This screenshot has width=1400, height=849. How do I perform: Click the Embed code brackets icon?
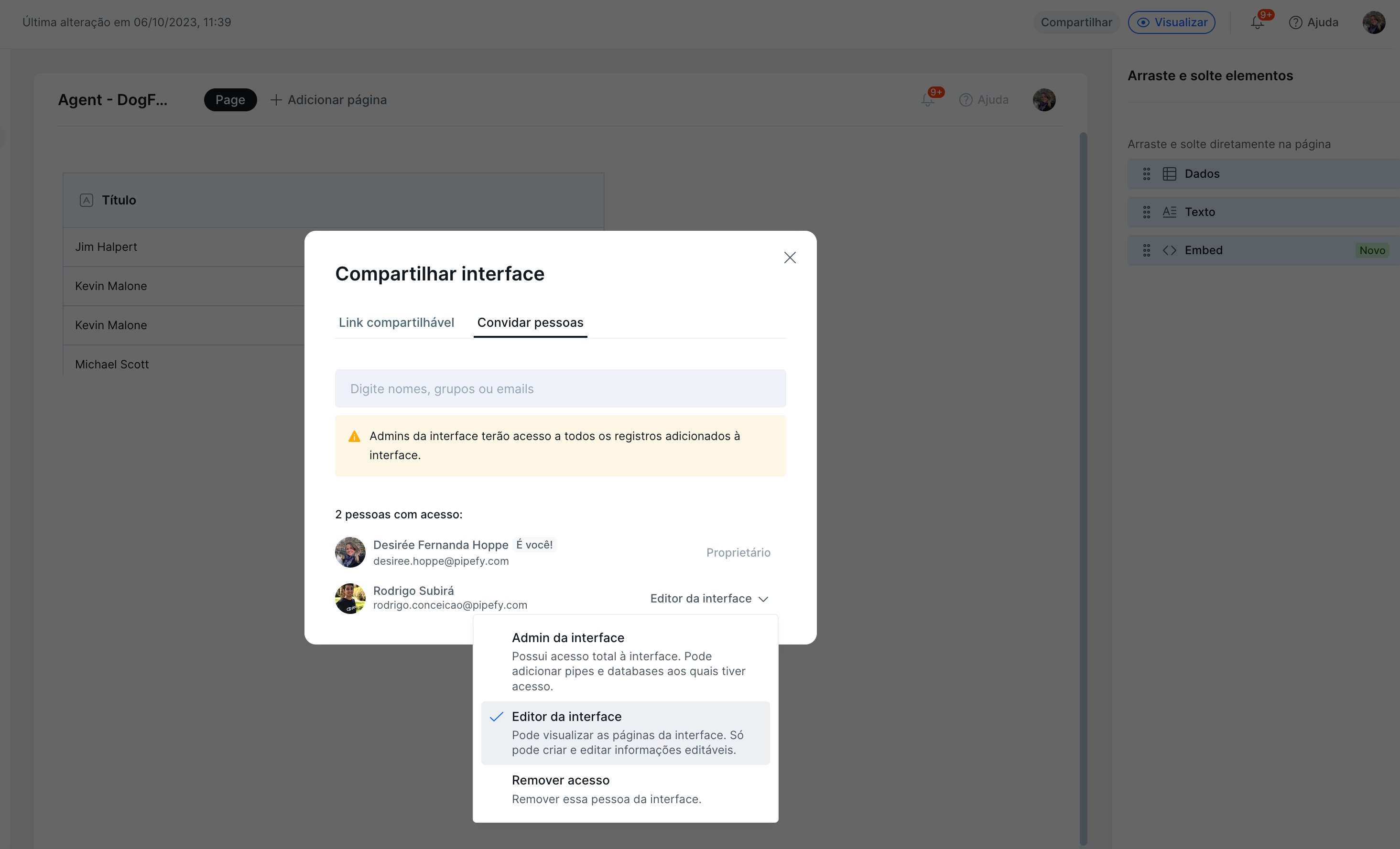coord(1169,250)
